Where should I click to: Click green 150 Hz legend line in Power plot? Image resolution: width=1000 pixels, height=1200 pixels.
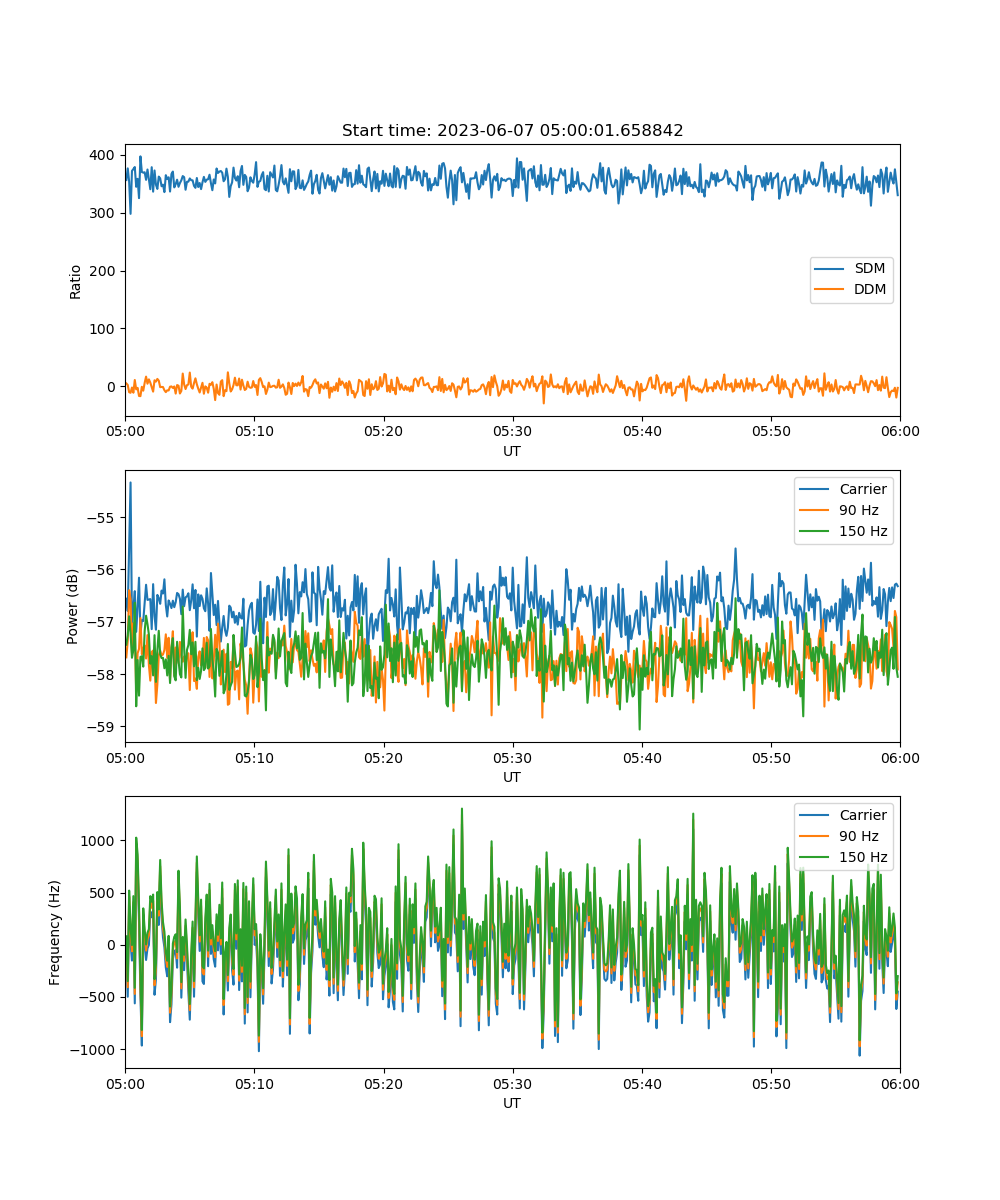point(815,531)
